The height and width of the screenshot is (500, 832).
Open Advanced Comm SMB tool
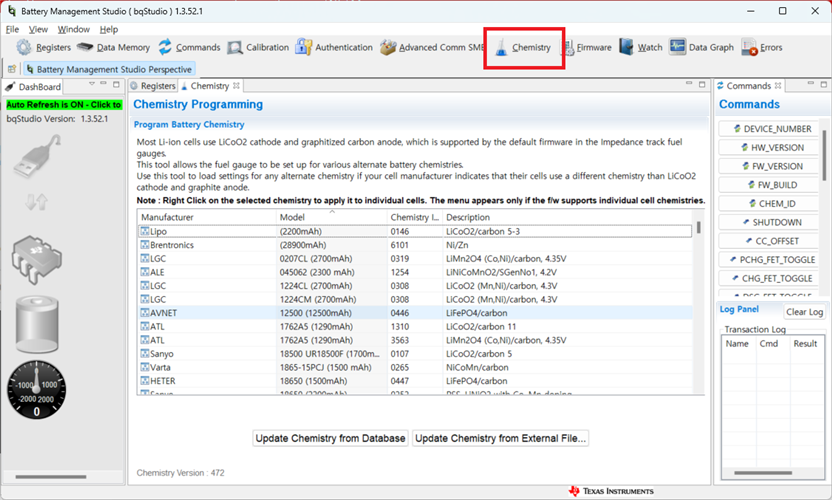(x=432, y=47)
